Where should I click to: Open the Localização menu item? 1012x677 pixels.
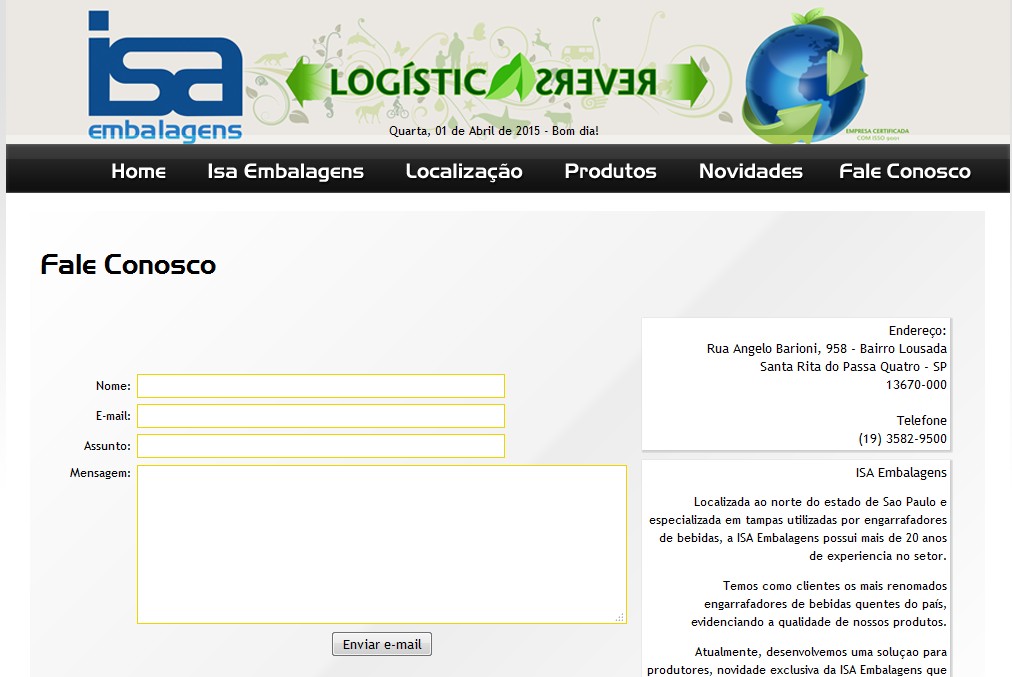coord(464,171)
